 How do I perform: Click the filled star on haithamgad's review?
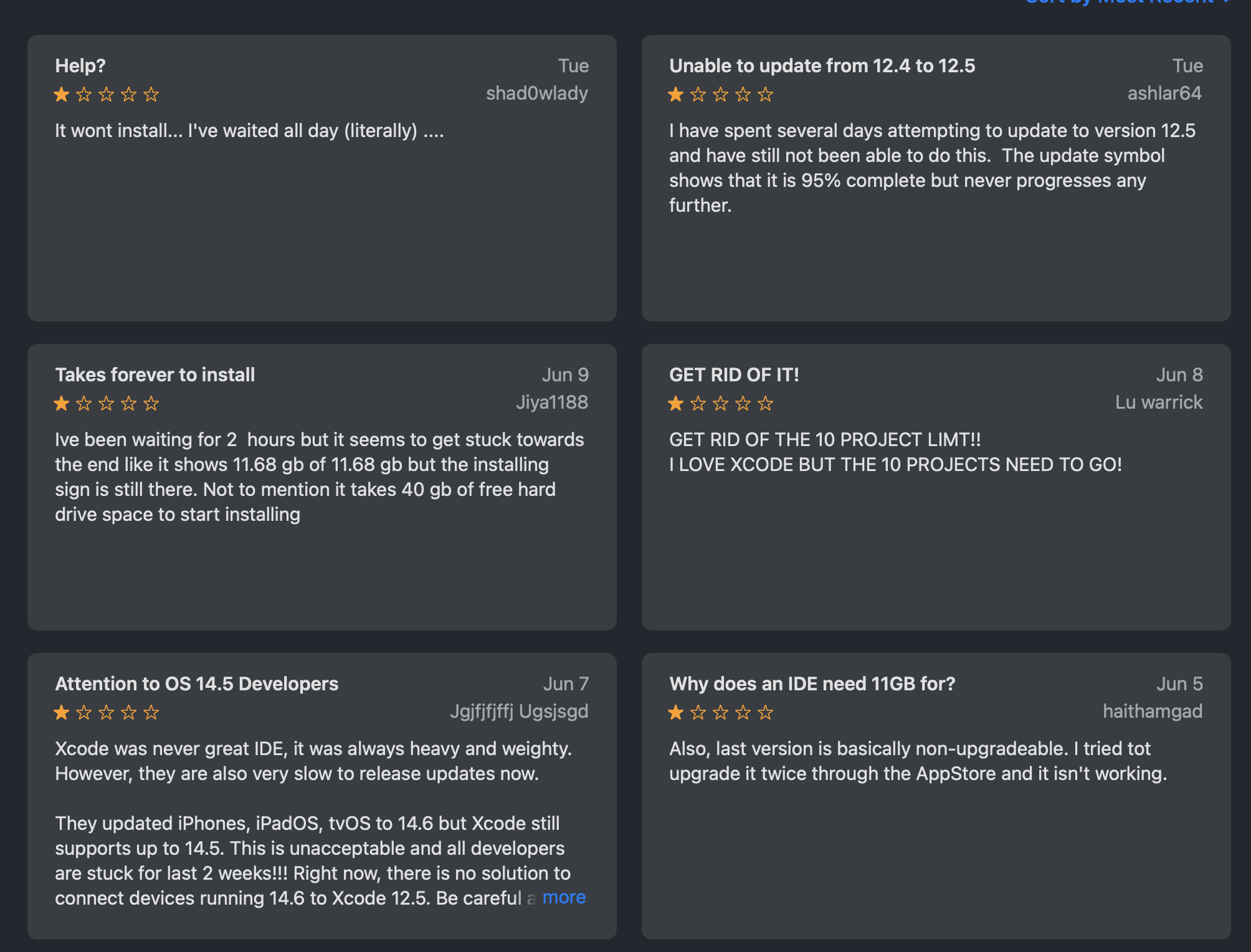676,713
